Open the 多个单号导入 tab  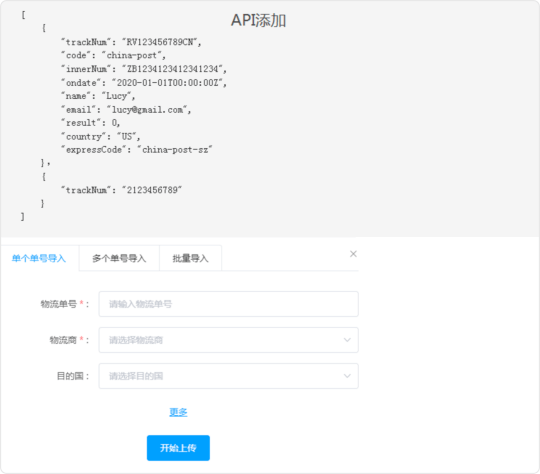[119, 258]
